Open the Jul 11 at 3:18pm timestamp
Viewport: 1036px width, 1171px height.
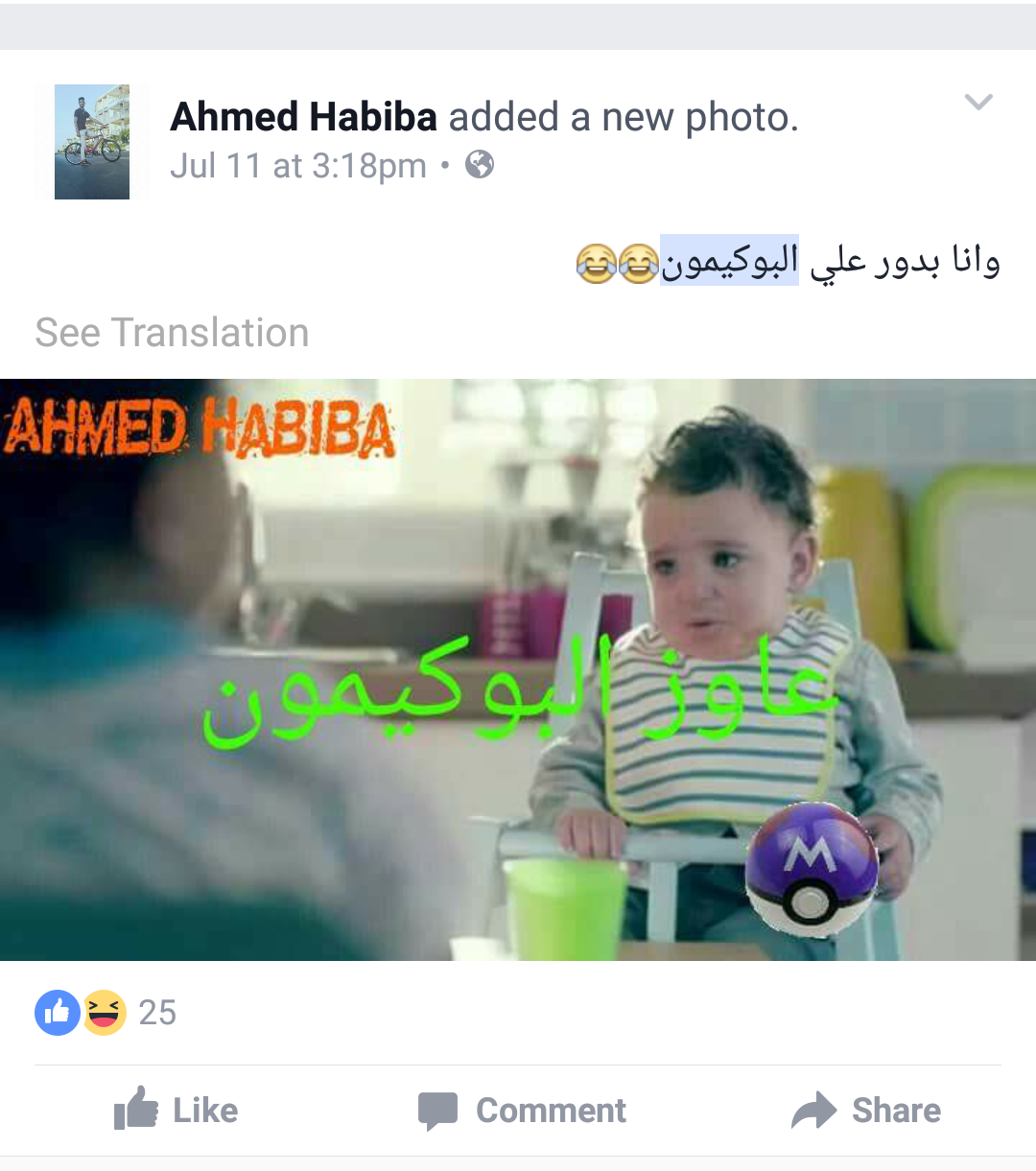tap(298, 166)
